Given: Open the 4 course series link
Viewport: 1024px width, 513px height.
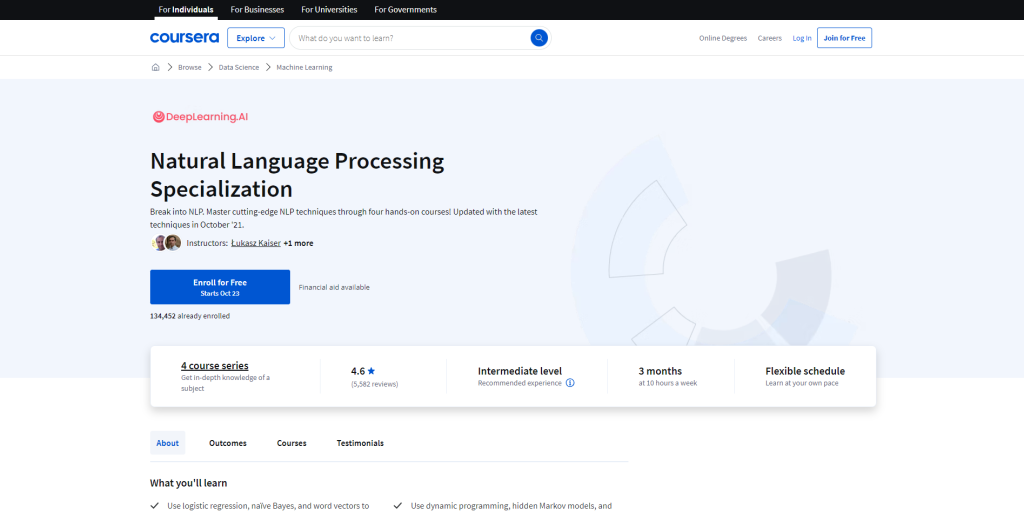Looking at the screenshot, I should click(x=215, y=365).
